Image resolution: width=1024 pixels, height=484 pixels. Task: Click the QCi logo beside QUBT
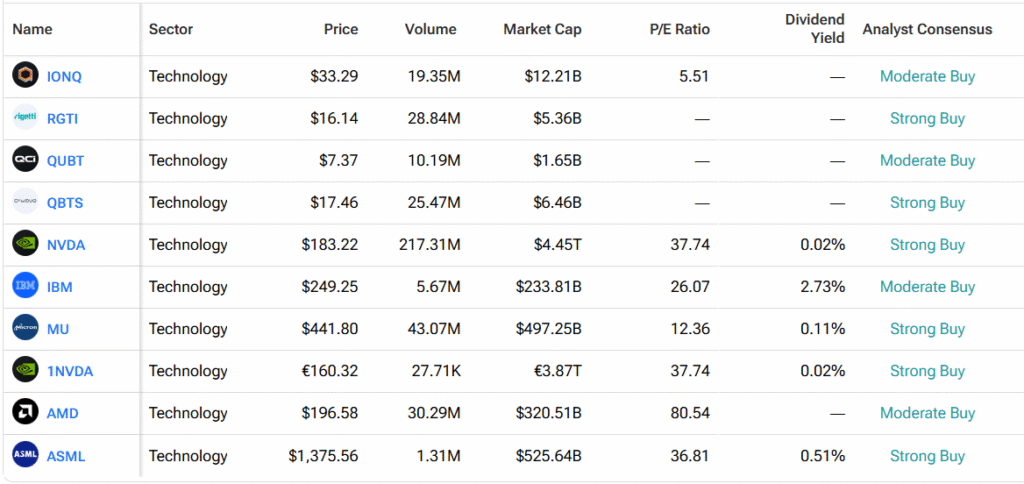pos(25,160)
